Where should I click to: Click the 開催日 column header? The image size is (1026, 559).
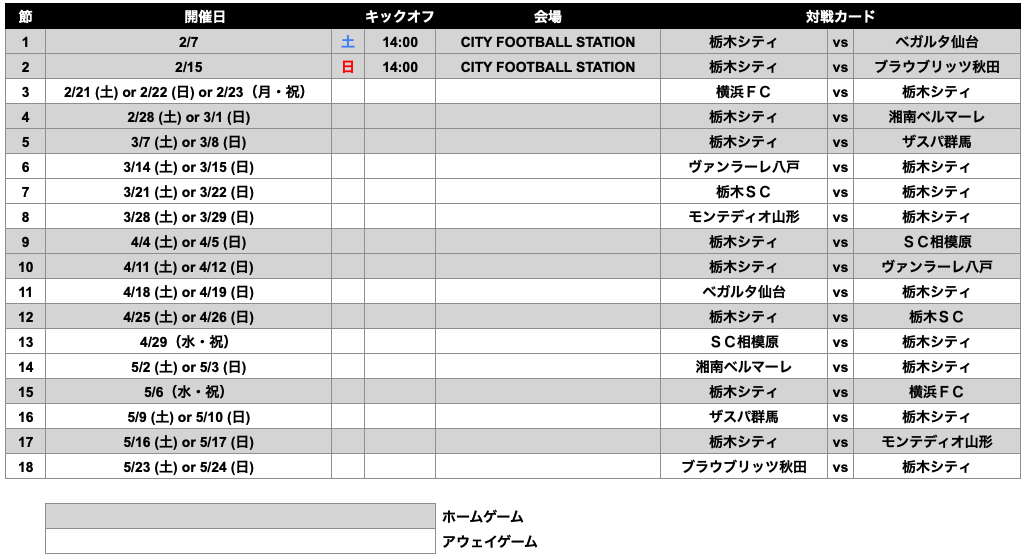[188, 16]
